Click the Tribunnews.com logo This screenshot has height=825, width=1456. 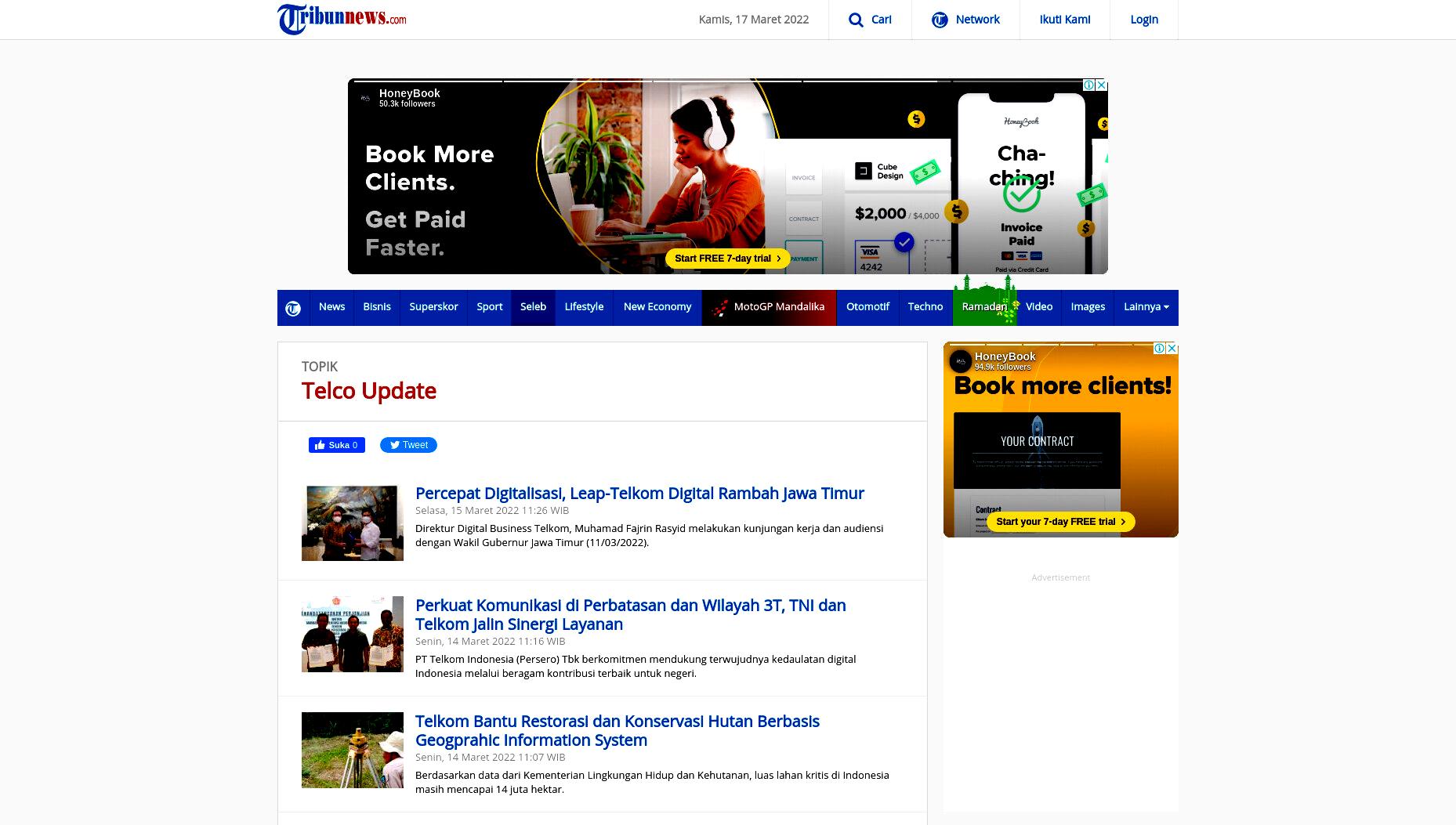click(342, 19)
